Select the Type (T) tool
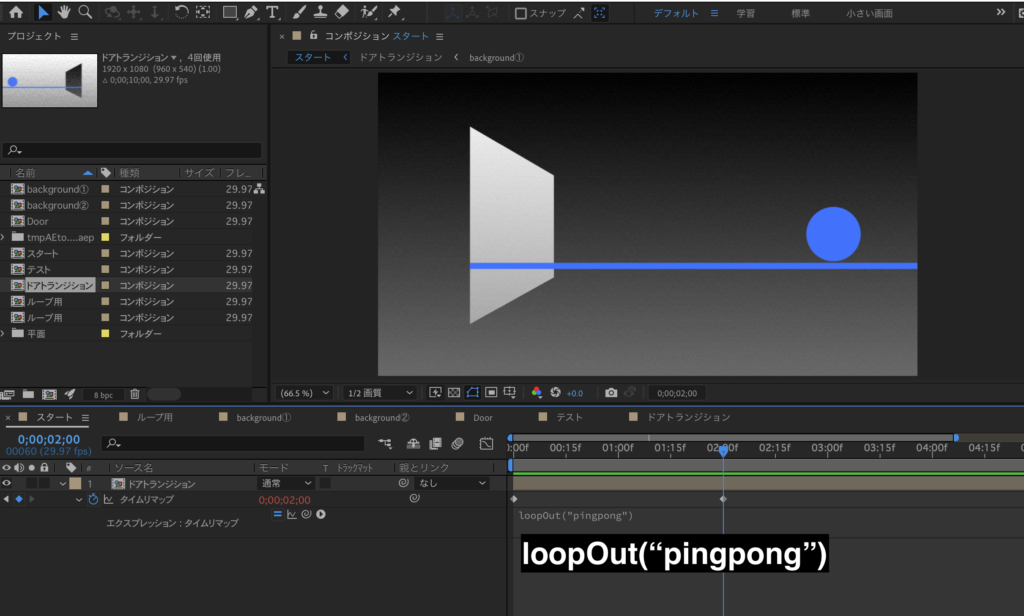This screenshot has height=616, width=1024. point(273,13)
